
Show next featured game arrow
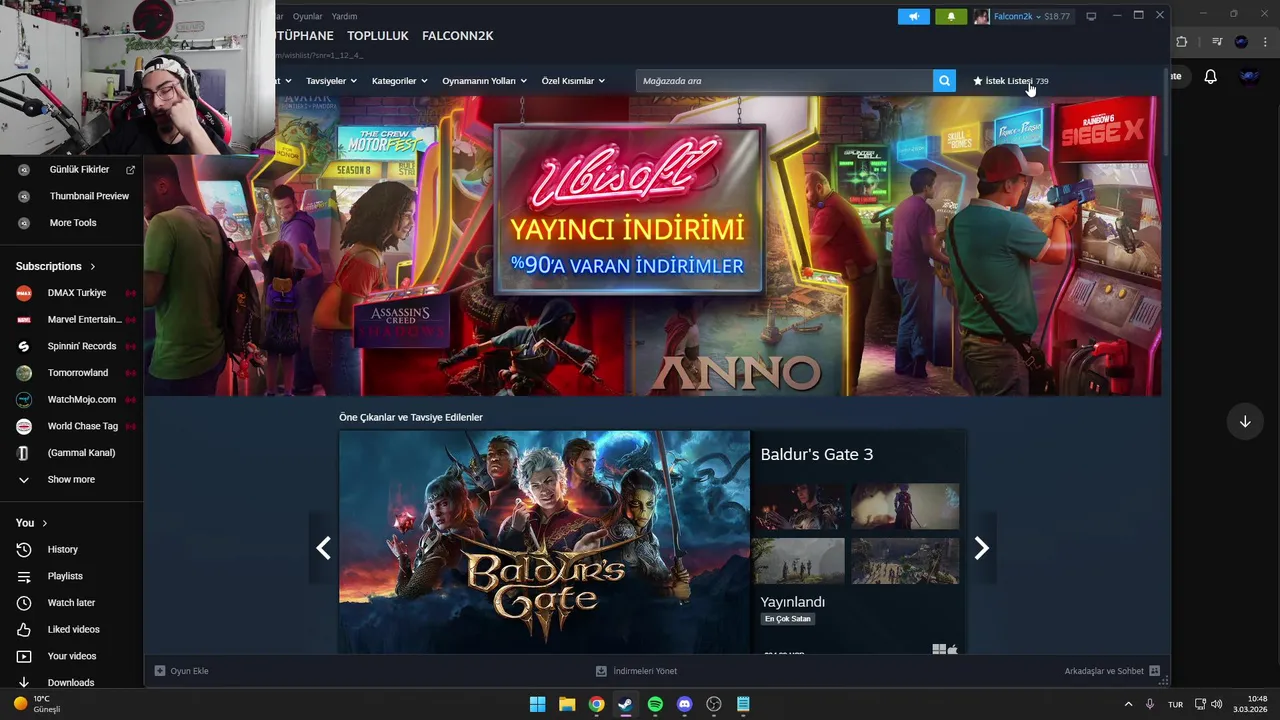pos(982,548)
